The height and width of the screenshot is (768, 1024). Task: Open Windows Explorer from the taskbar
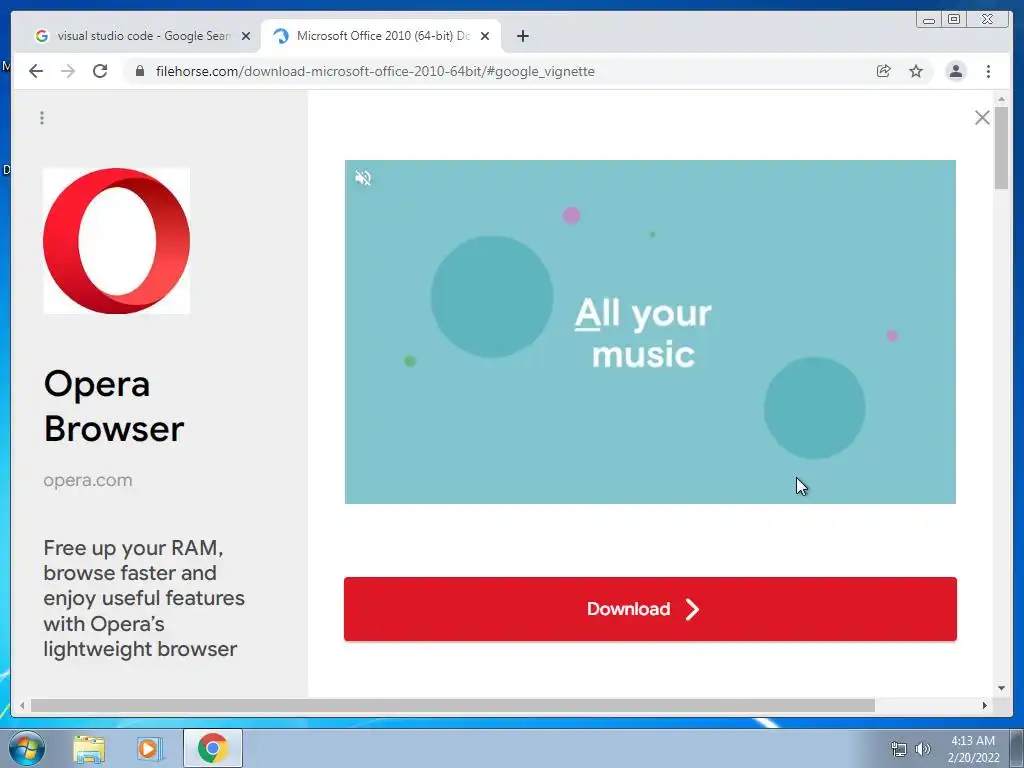tap(89, 748)
